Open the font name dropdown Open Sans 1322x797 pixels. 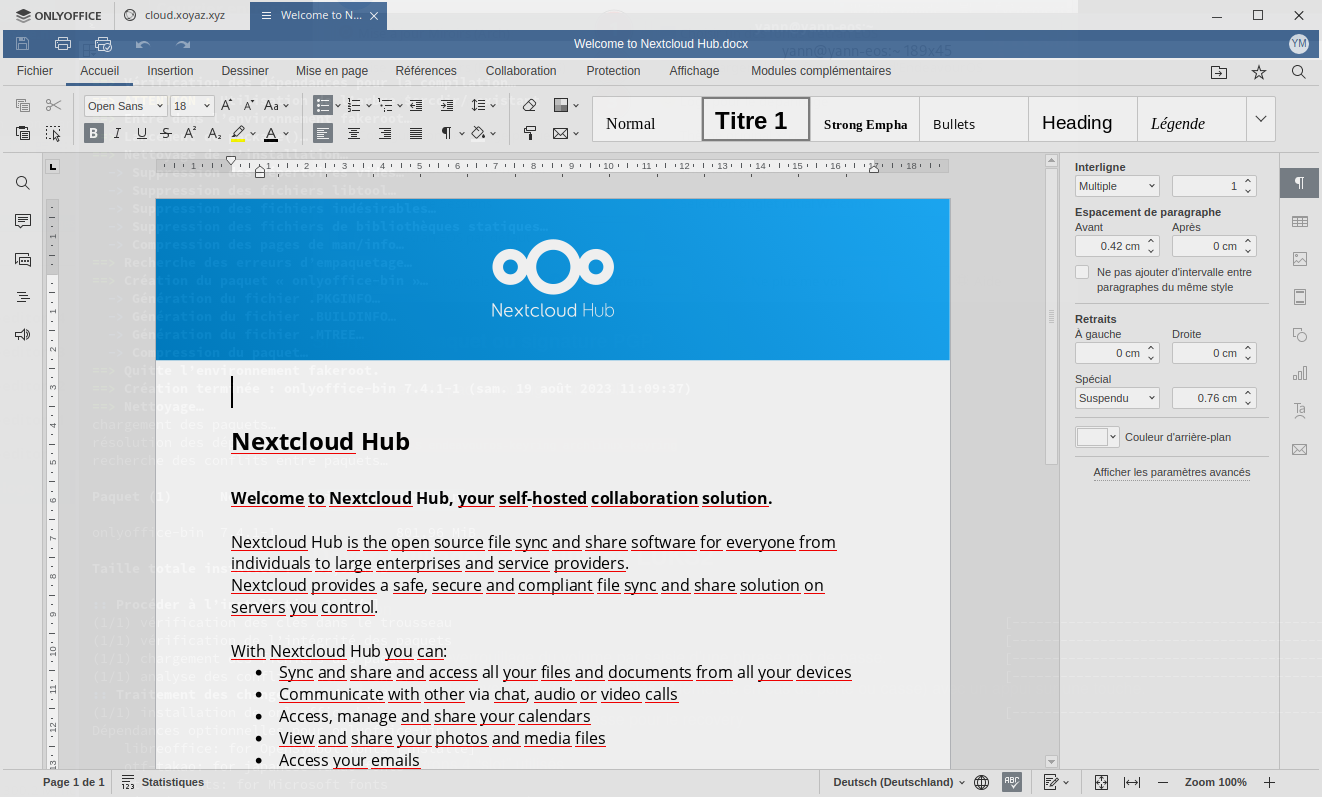pyautogui.click(x=126, y=106)
